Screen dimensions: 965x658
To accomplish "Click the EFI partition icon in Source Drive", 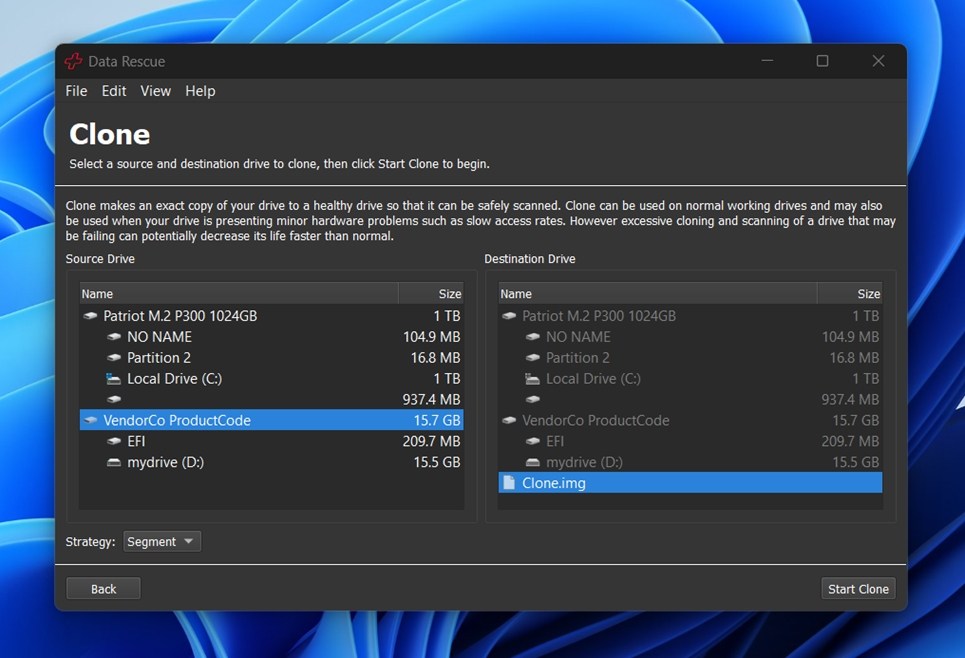I will [x=114, y=442].
